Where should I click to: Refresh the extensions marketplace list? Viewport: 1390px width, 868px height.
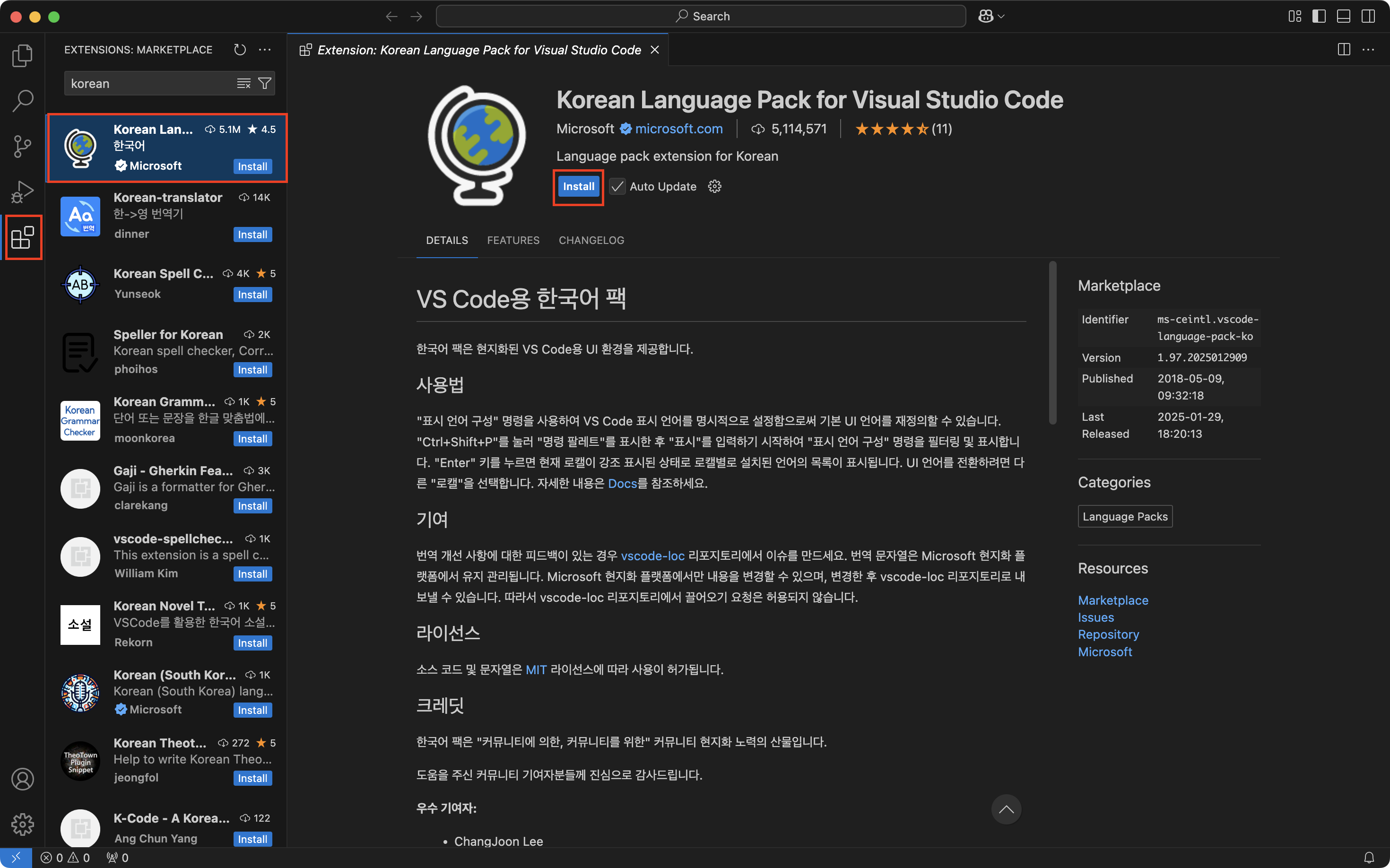click(x=240, y=50)
